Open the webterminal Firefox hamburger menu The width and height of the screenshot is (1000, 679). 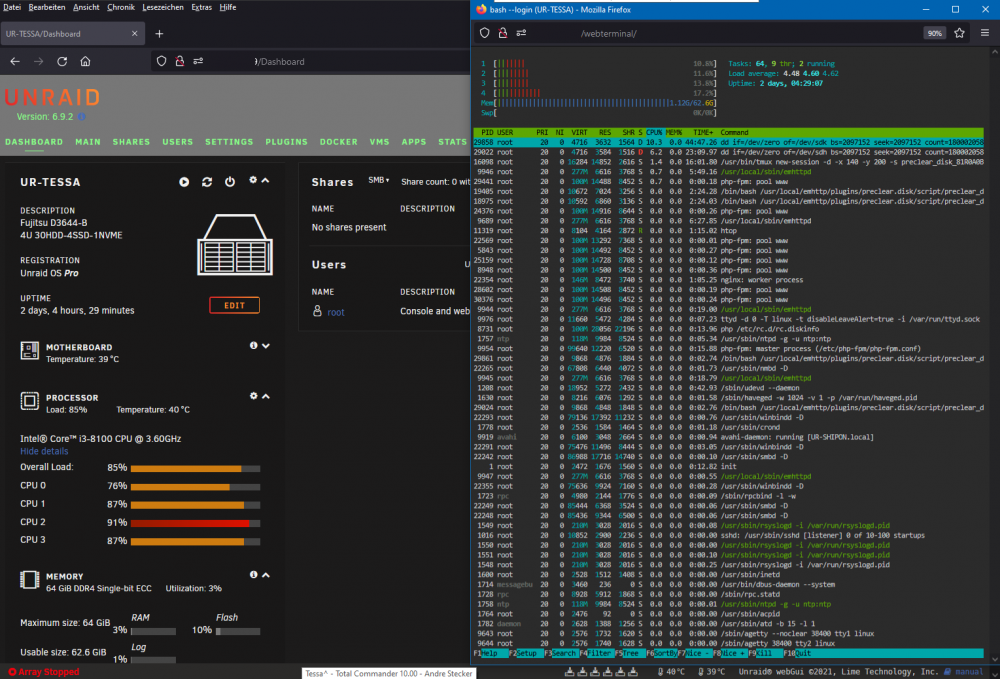tap(985, 33)
